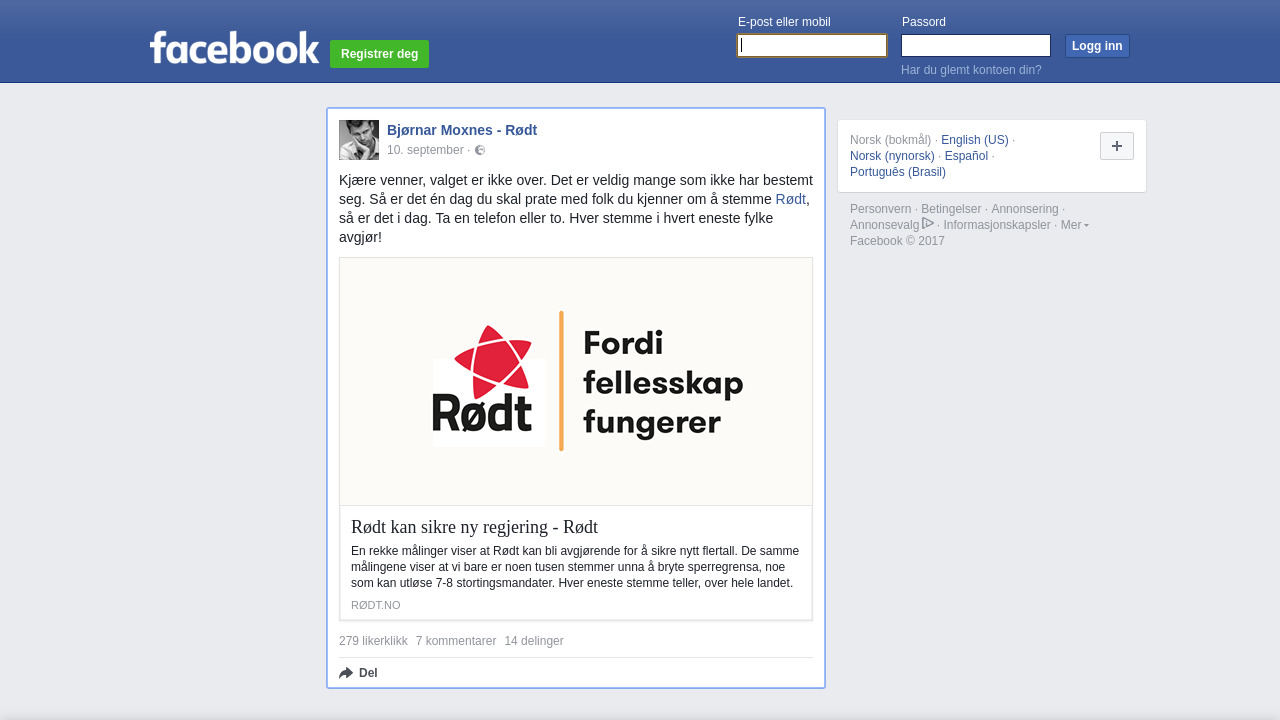Open Bjørnar Moxnes profile picture
The height and width of the screenshot is (720, 1280).
(359, 140)
